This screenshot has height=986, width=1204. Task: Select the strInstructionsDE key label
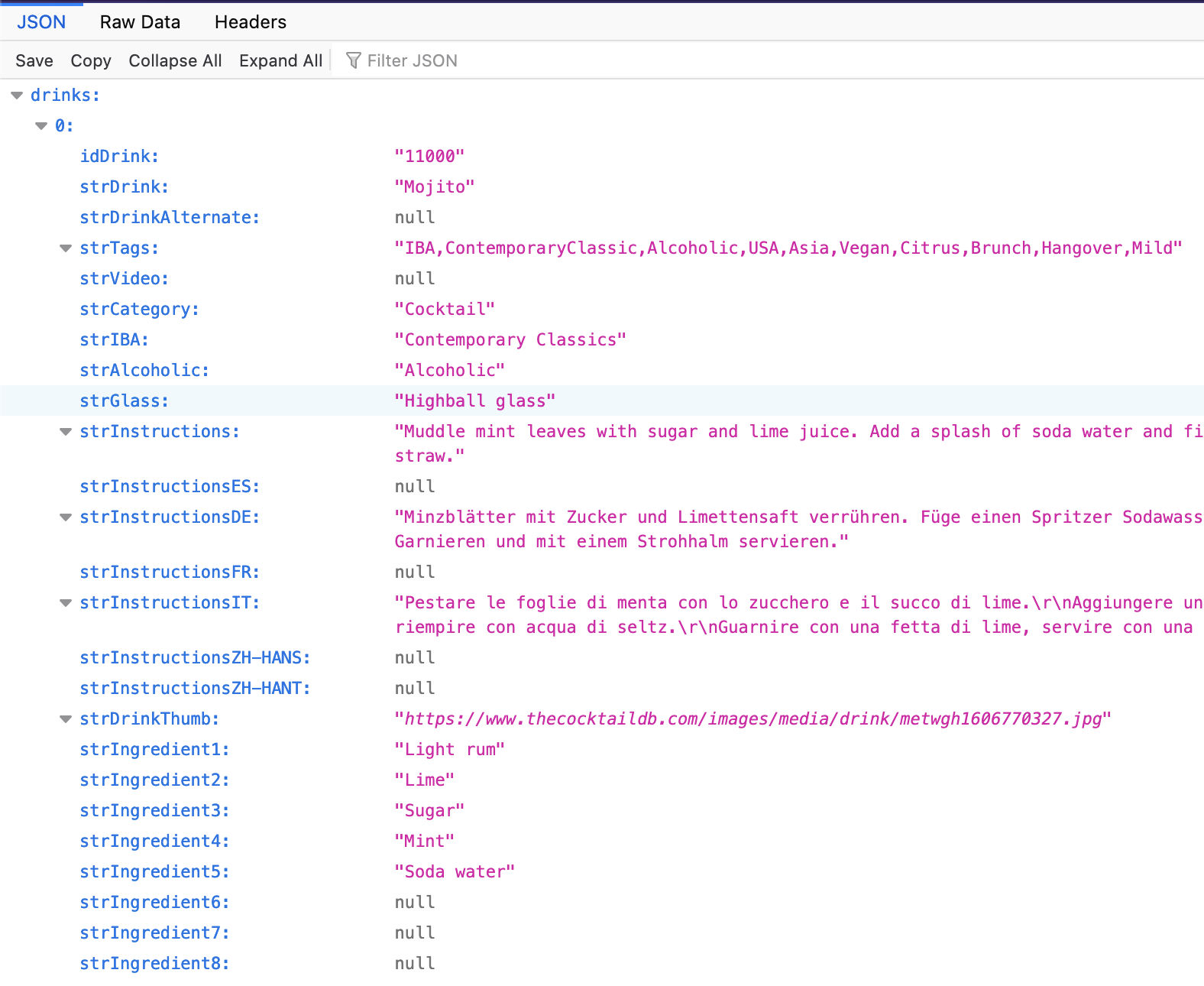coord(170,517)
